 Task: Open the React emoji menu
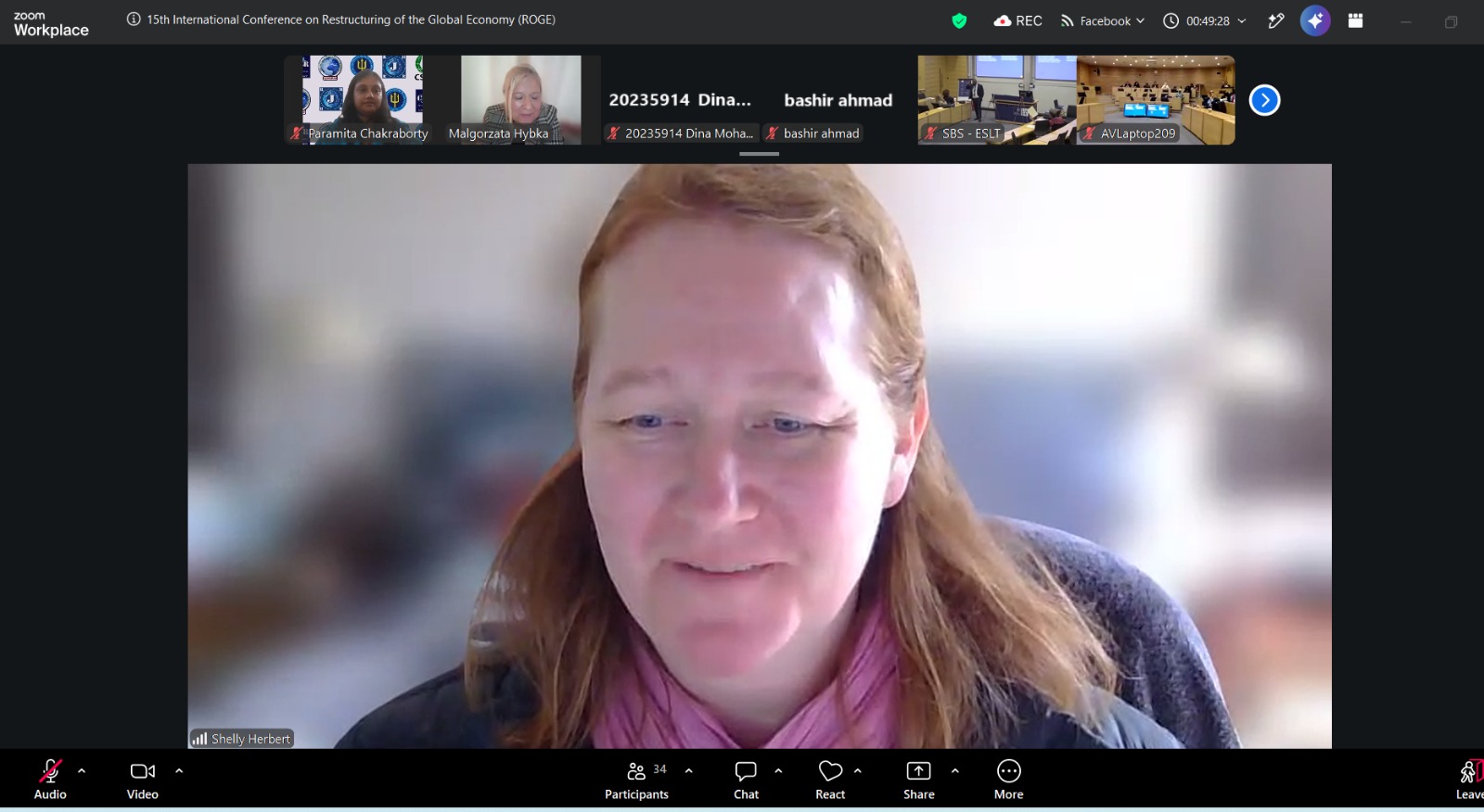(x=830, y=780)
